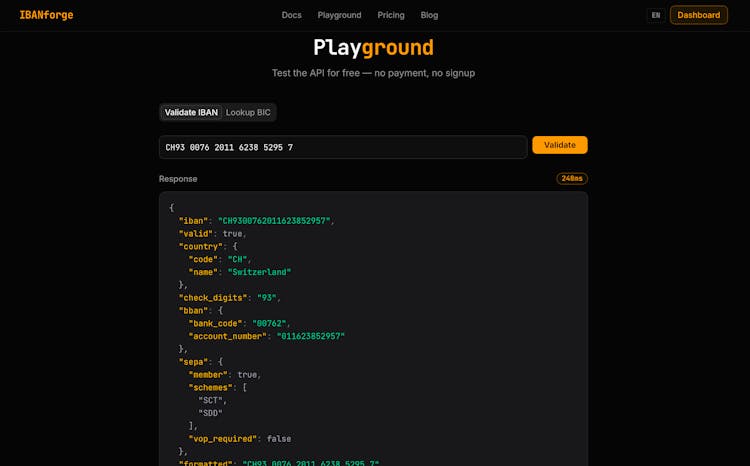Click the "bank_code" line in the response

tap(239, 324)
